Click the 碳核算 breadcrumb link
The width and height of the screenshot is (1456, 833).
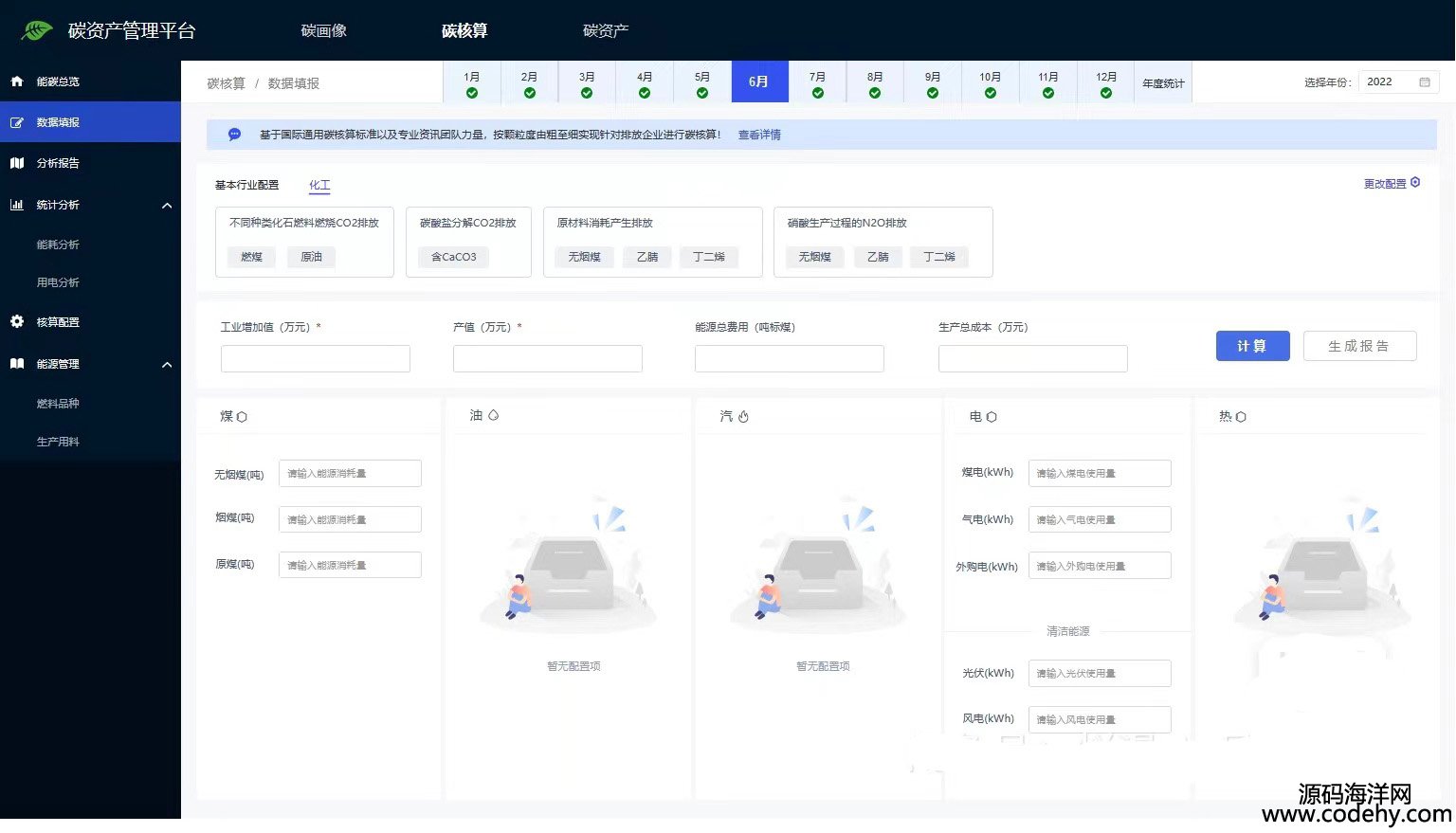click(226, 83)
